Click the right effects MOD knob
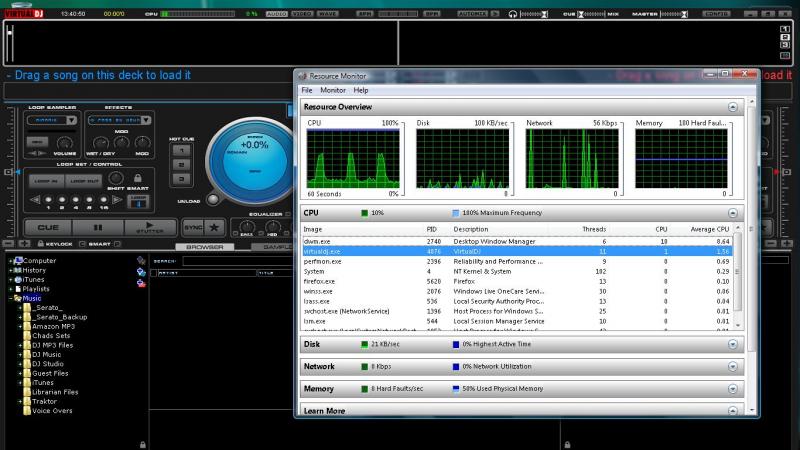This screenshot has height=450, width=800. 142,143
